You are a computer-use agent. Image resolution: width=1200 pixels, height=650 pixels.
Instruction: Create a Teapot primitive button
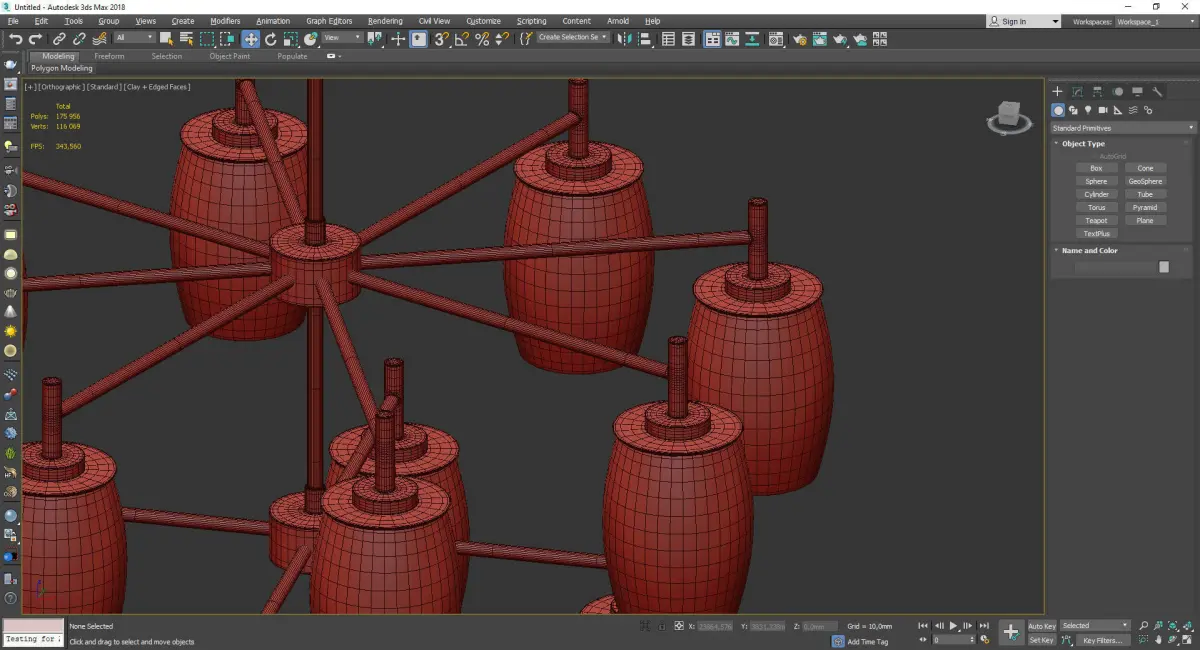click(x=1097, y=221)
